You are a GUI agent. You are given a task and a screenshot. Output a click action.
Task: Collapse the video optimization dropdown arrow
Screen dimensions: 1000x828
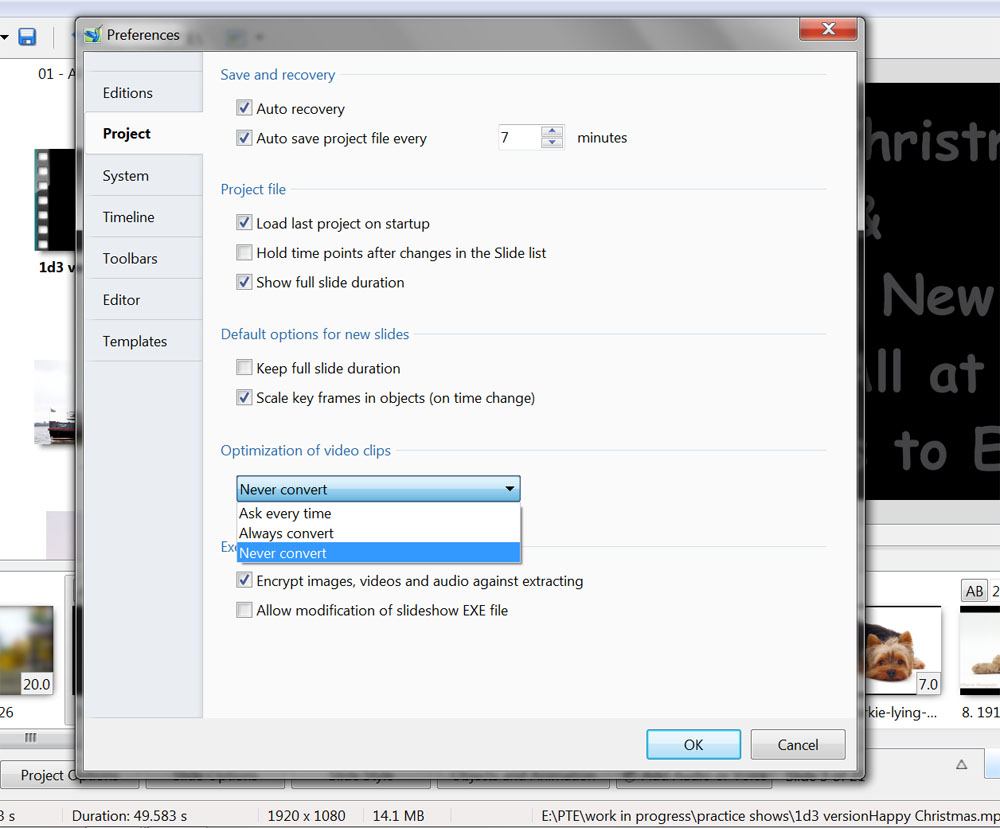click(510, 489)
